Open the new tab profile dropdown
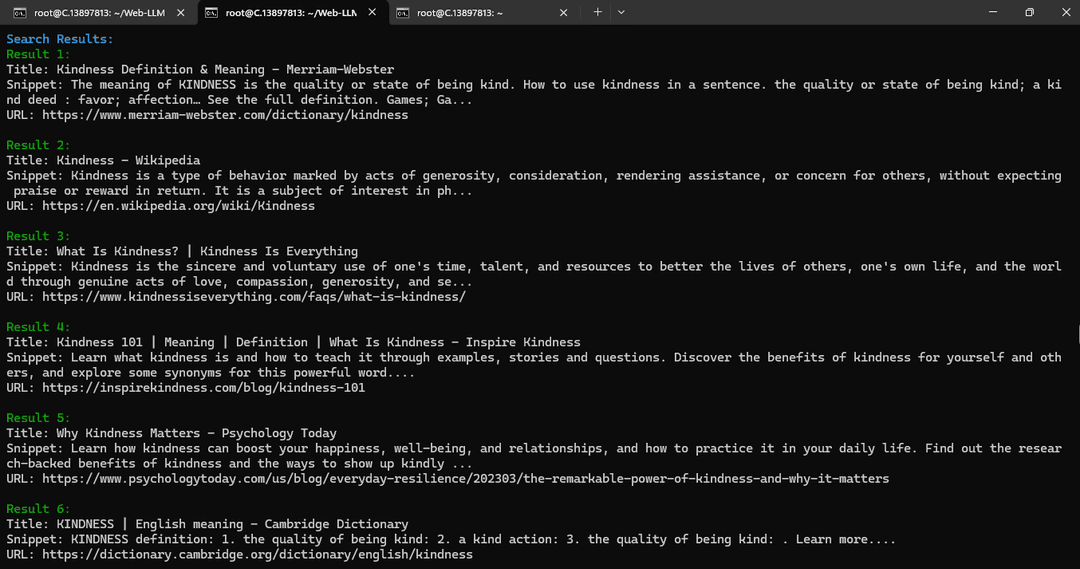Viewport: 1080px width, 569px height. click(621, 12)
